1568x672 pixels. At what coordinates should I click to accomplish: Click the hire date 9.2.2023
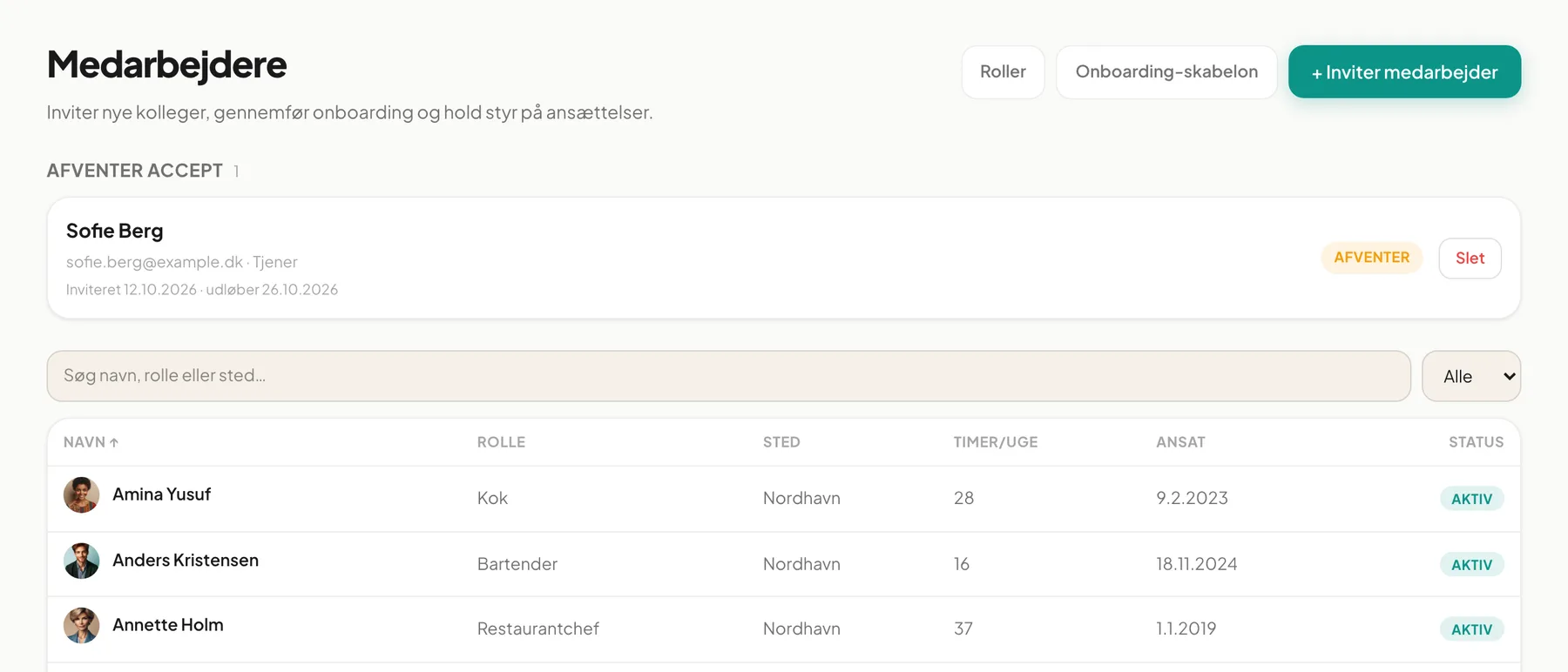click(1192, 498)
